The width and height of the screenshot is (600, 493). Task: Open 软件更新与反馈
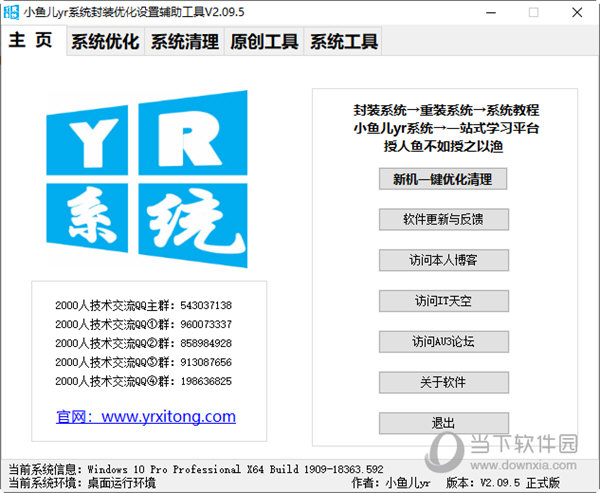443,219
